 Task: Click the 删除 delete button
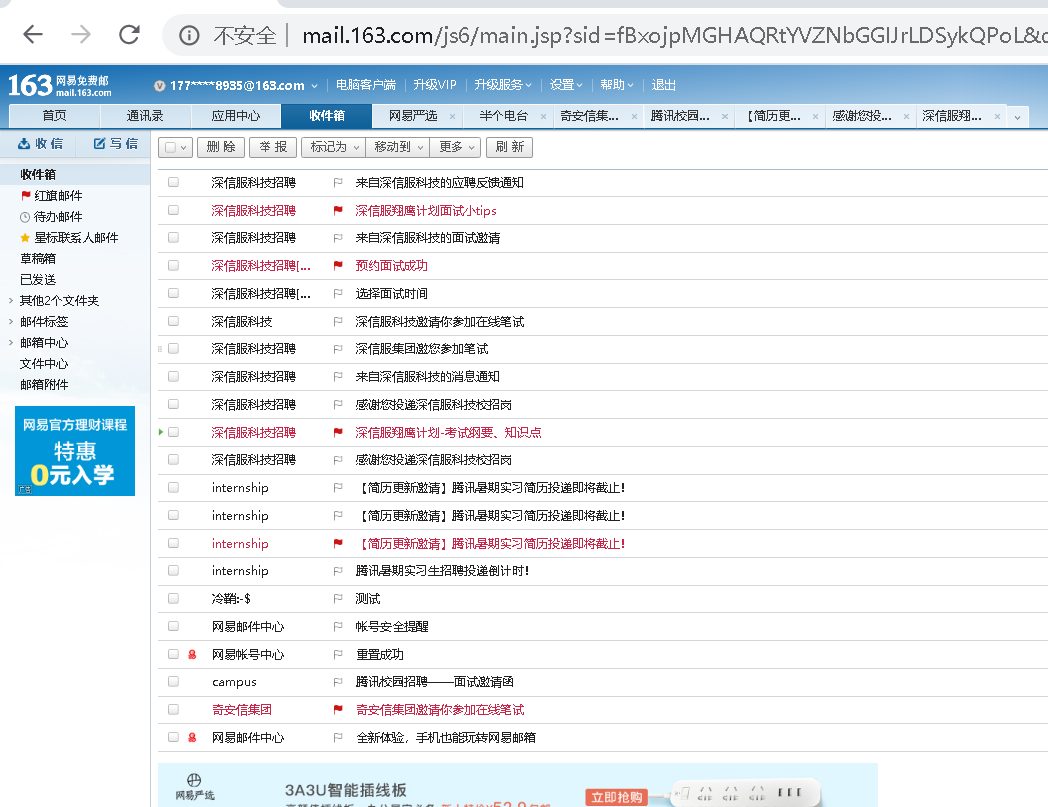220,146
